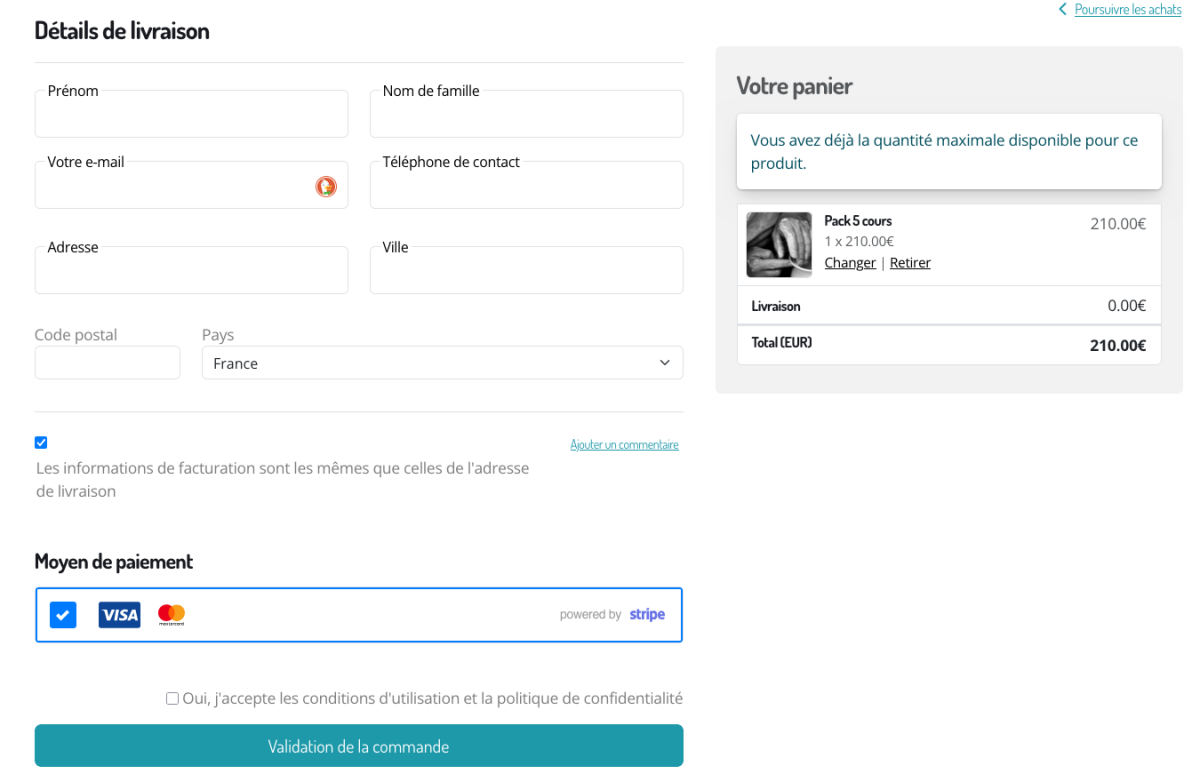Remove the item with Retirer link
The height and width of the screenshot is (774, 1200).
pos(910,263)
